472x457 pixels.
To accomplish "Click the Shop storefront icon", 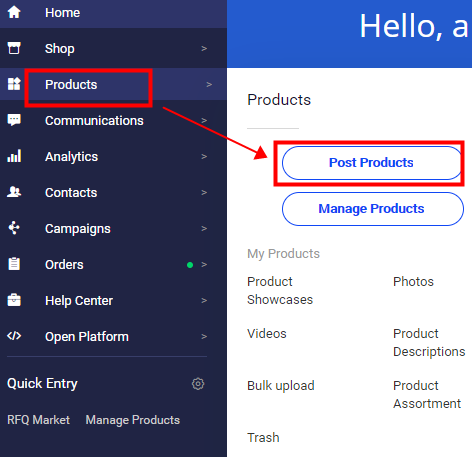I will (14, 48).
